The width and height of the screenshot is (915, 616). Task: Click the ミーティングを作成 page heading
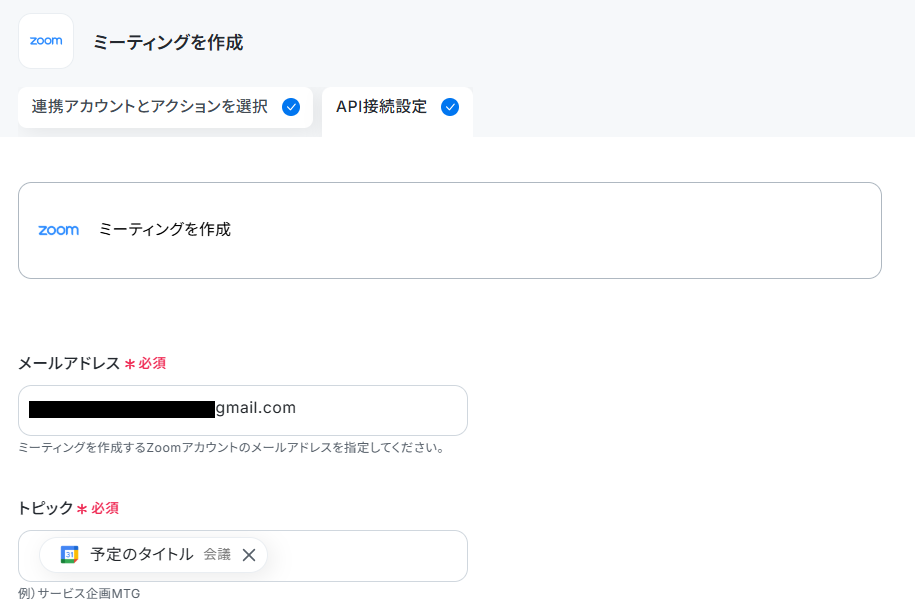tap(168, 43)
